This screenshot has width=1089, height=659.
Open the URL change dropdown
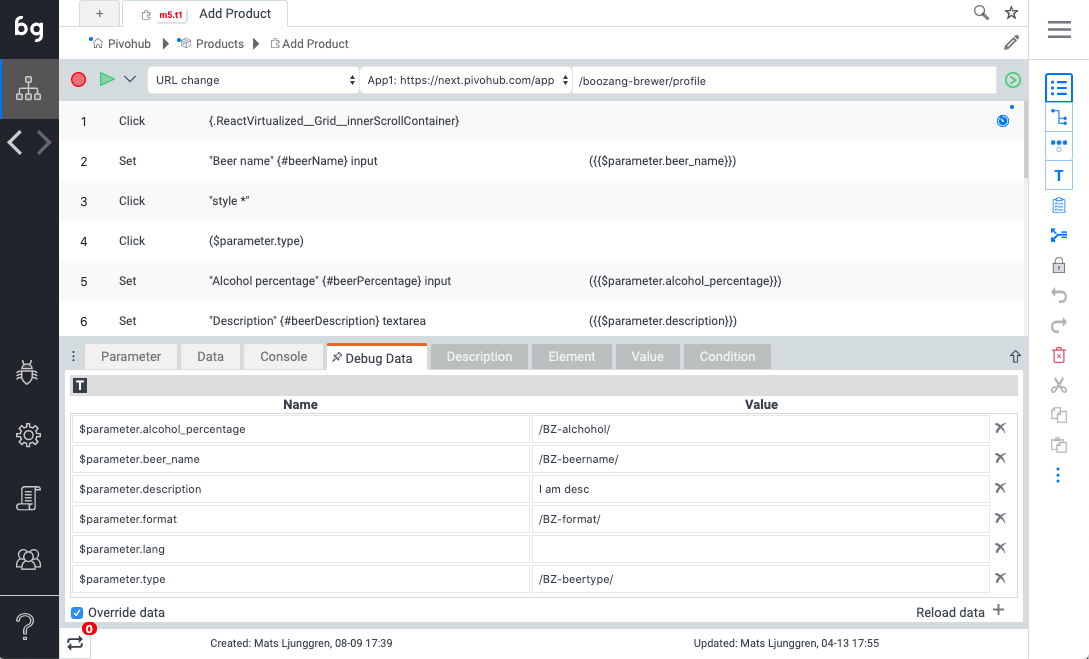(x=253, y=79)
